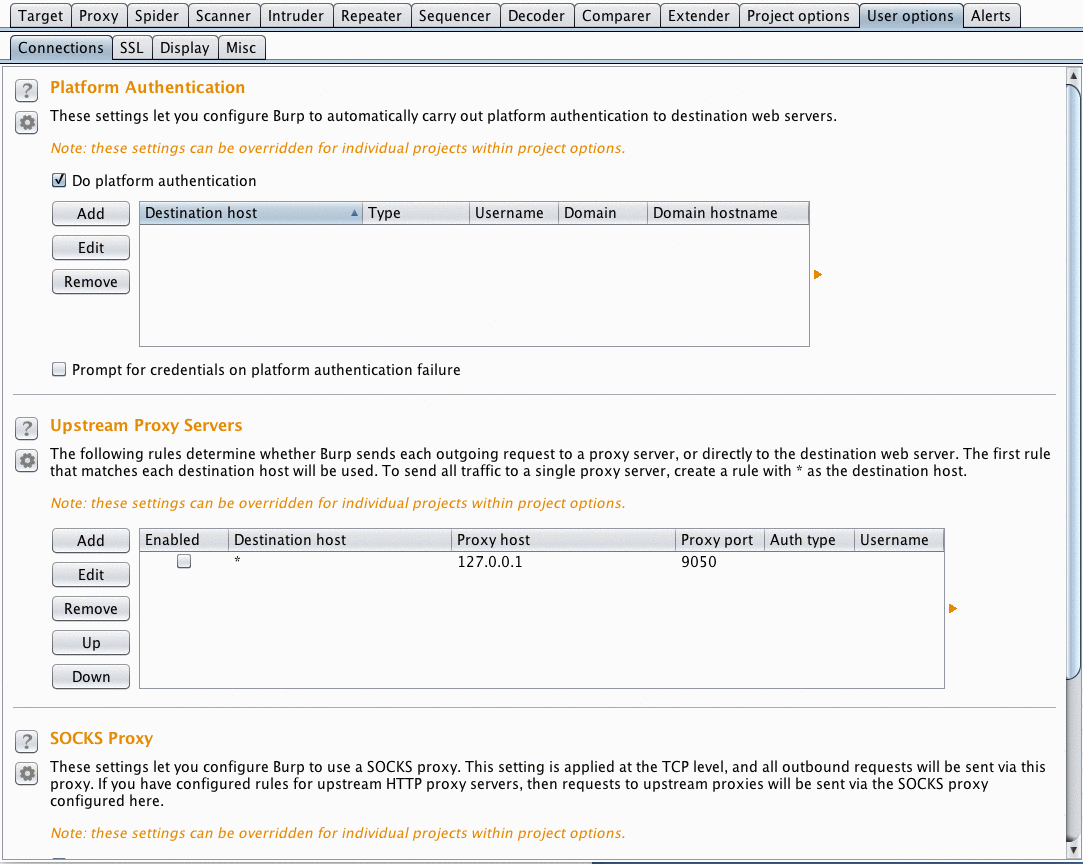Open help for Platform Authentication
The image size is (1083, 864).
point(26,90)
